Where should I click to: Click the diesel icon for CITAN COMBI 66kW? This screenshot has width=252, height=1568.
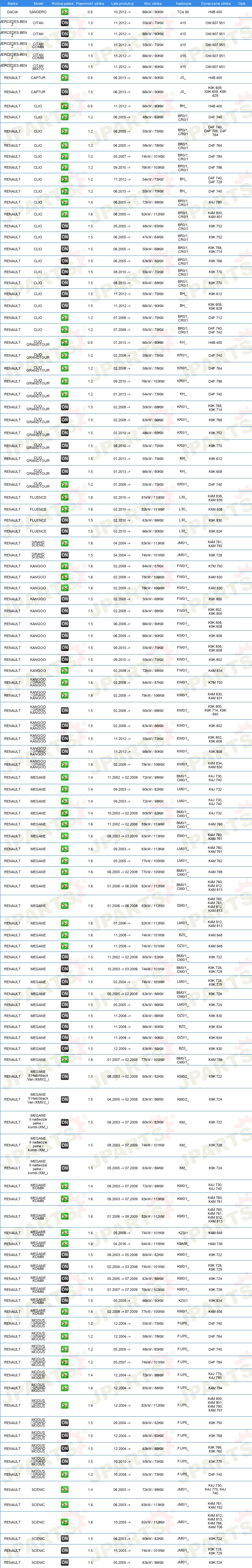point(64,55)
